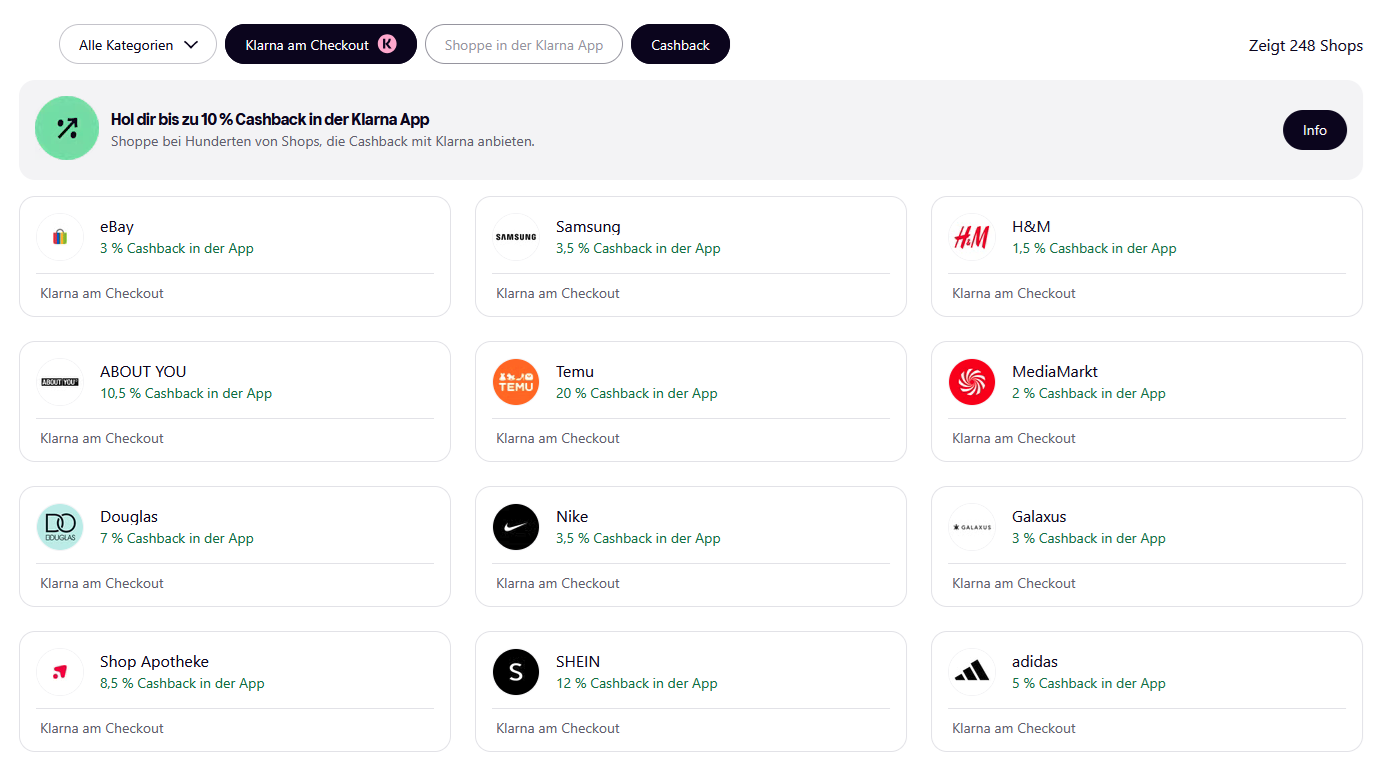
Task: Click the Douglas teal logo
Action: [60, 527]
